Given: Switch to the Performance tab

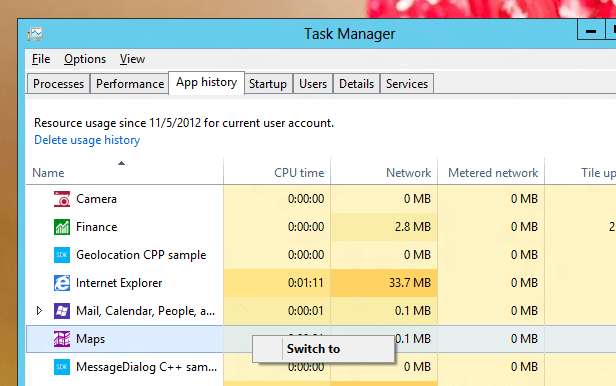Looking at the screenshot, I should [130, 84].
